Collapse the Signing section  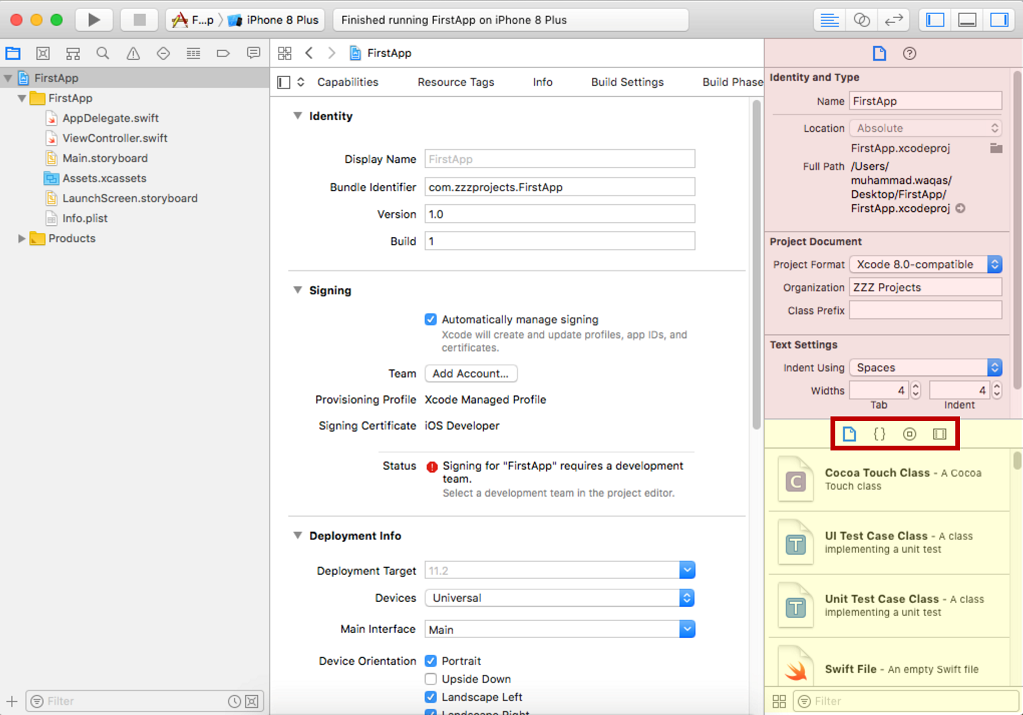[x=298, y=290]
